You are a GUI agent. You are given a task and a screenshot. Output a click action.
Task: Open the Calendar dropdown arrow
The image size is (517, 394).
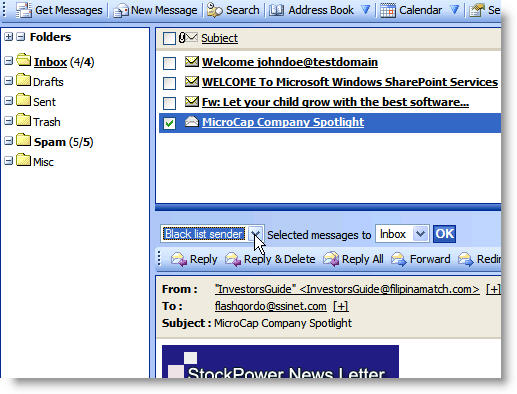point(454,10)
